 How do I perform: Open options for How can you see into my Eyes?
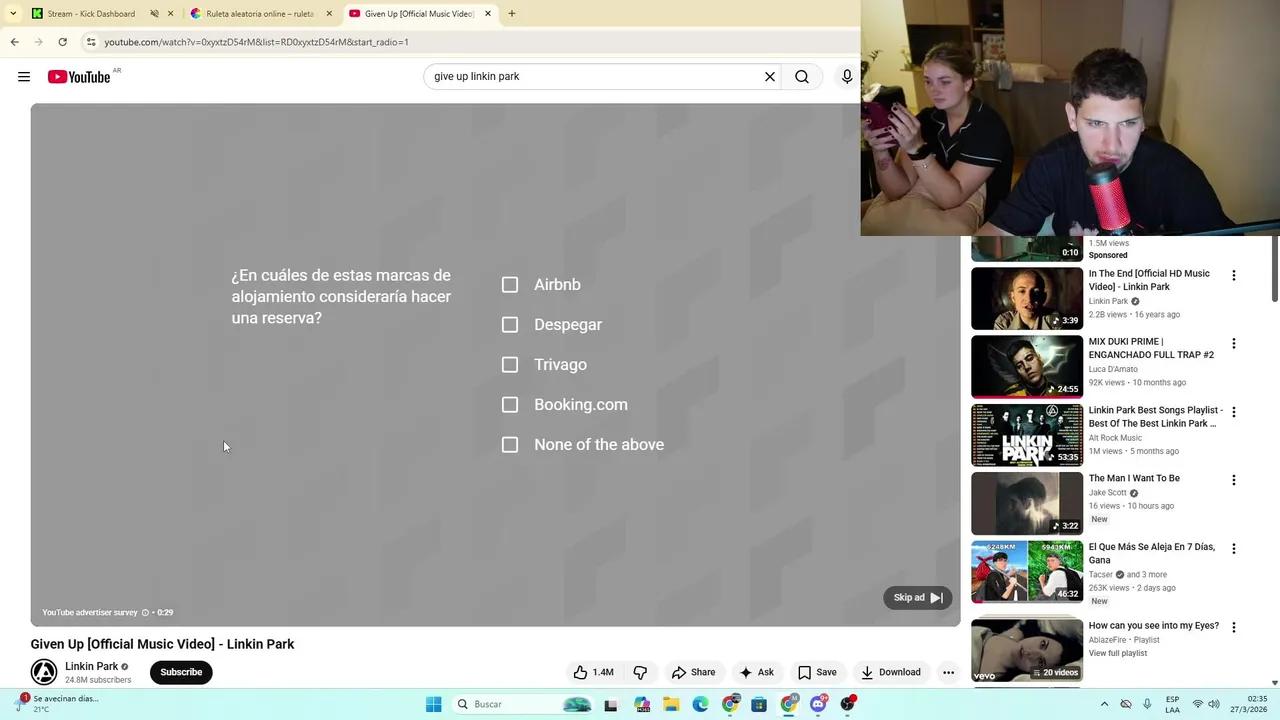point(1233,627)
